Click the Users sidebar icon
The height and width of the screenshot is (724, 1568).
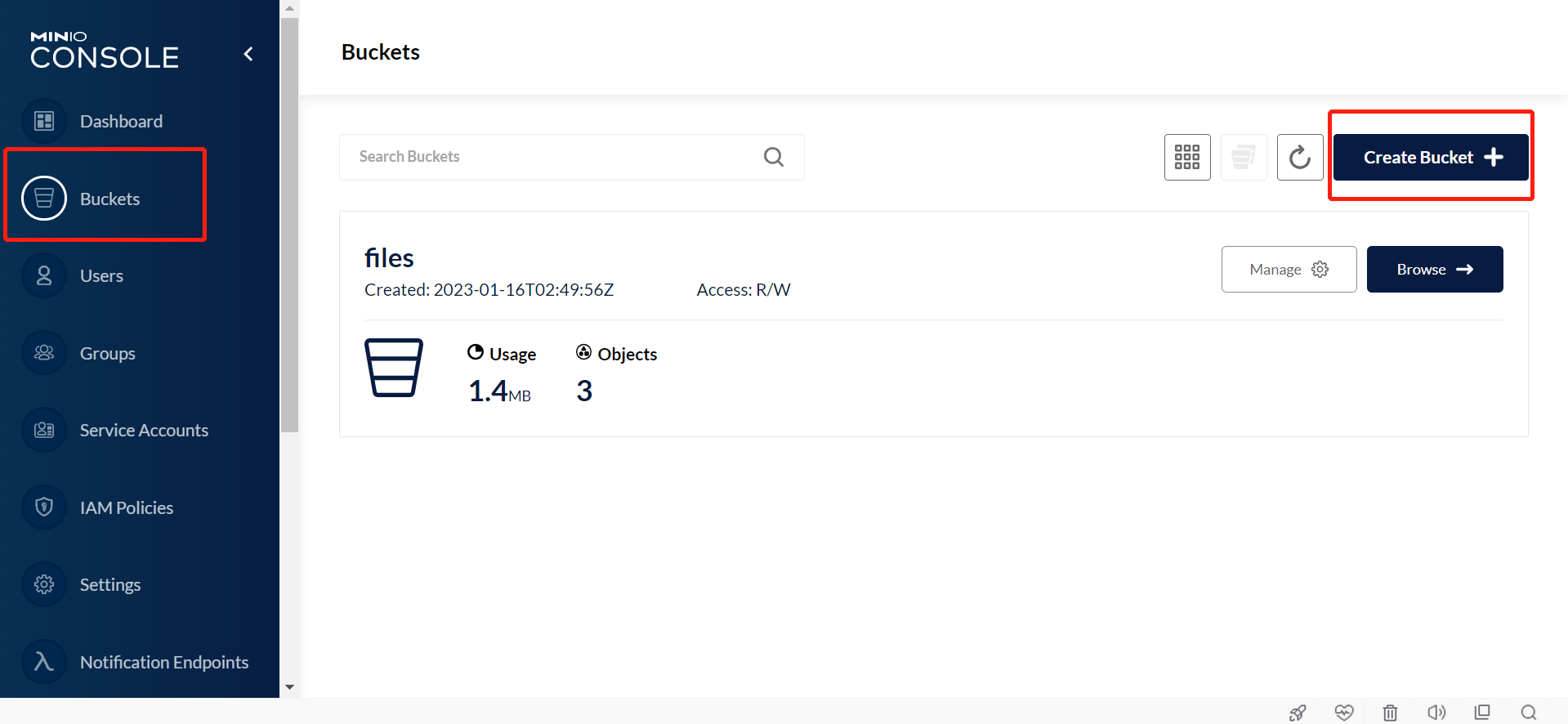(44, 276)
